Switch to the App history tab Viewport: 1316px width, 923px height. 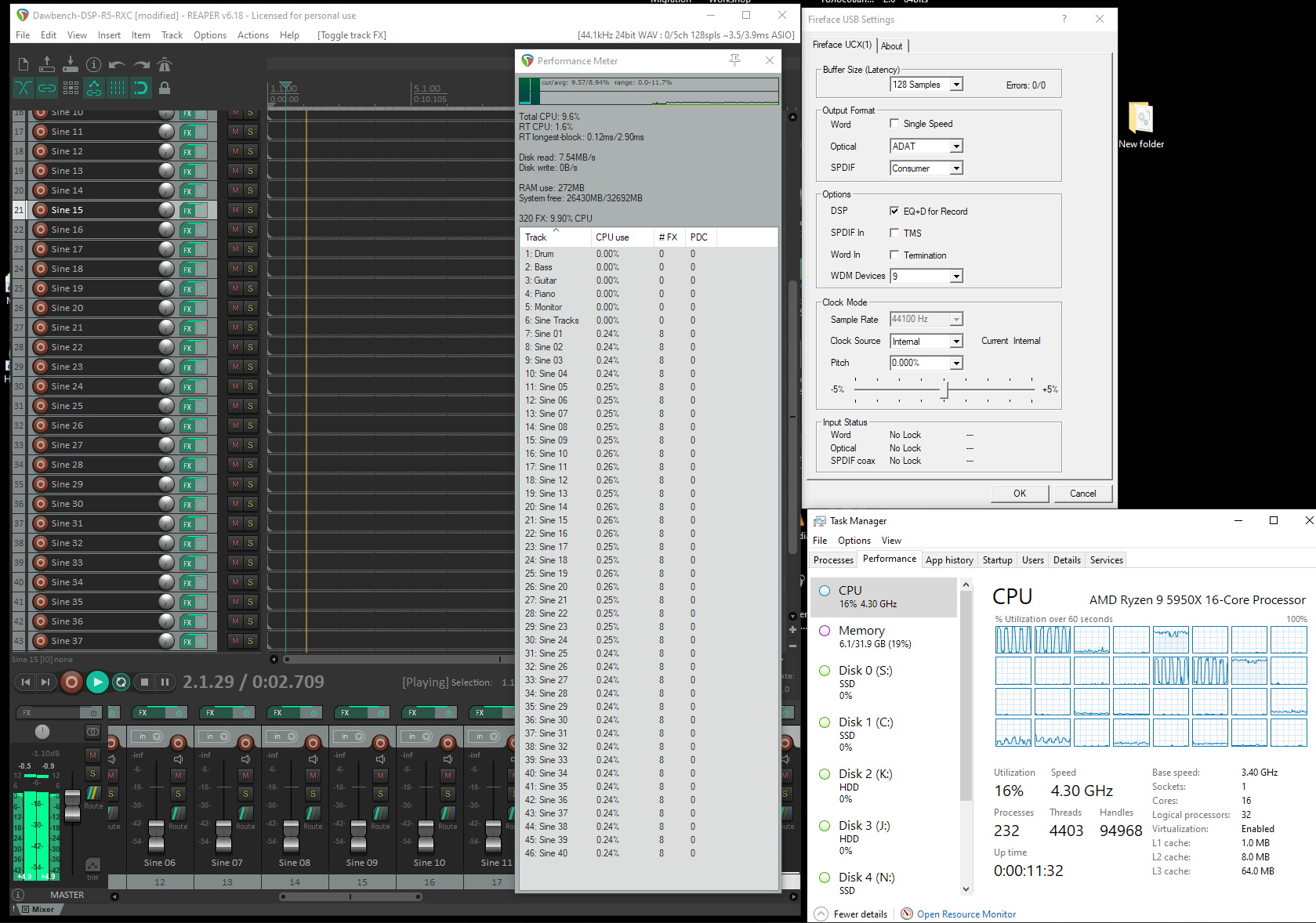pyautogui.click(x=949, y=560)
